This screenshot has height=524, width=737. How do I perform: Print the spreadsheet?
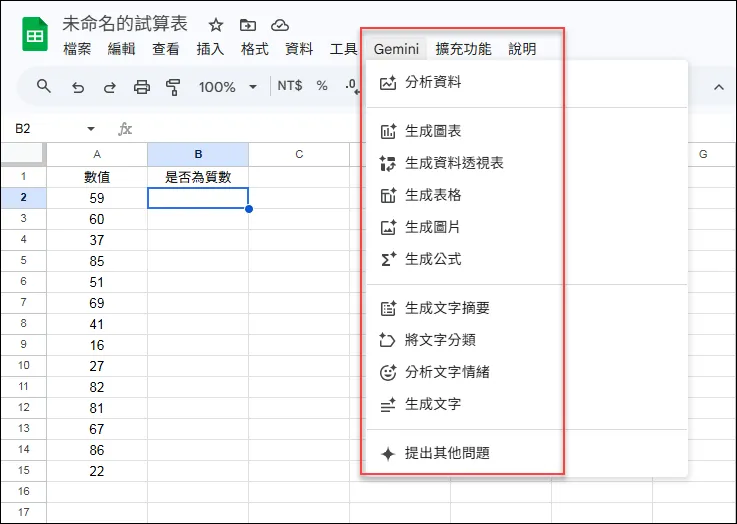141,87
